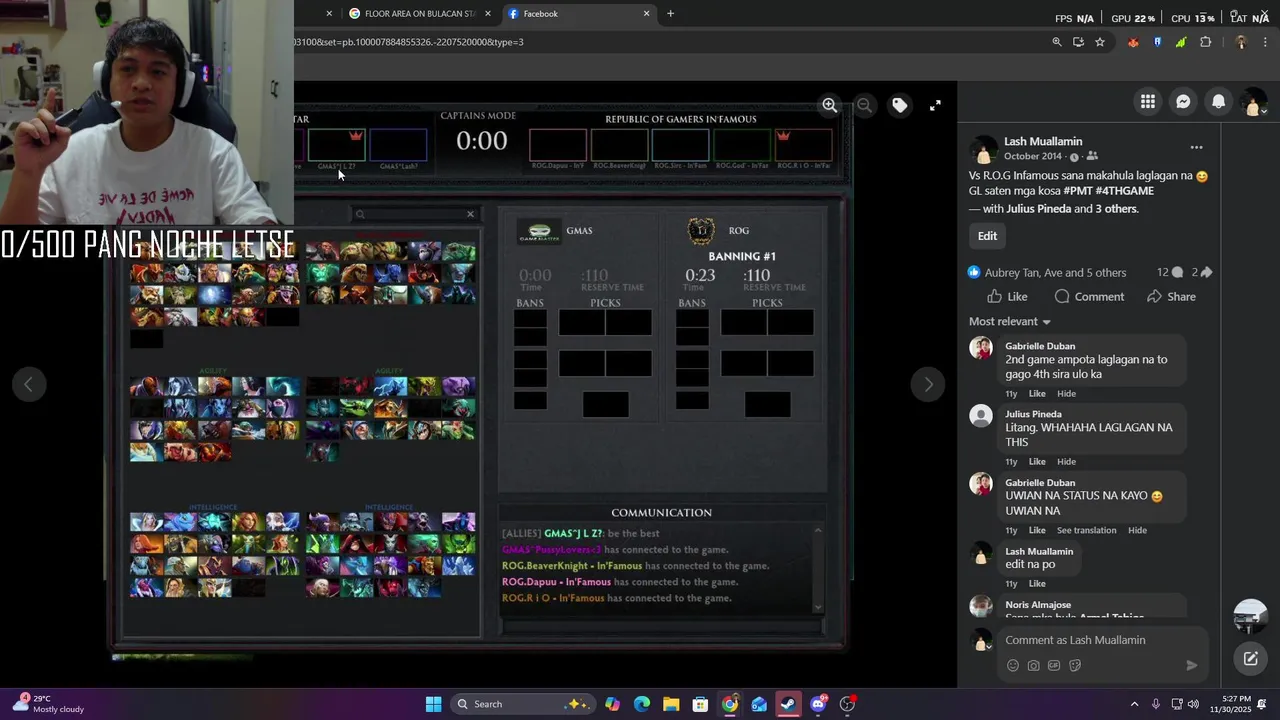Insert a GIF in comment

pyautogui.click(x=1054, y=666)
